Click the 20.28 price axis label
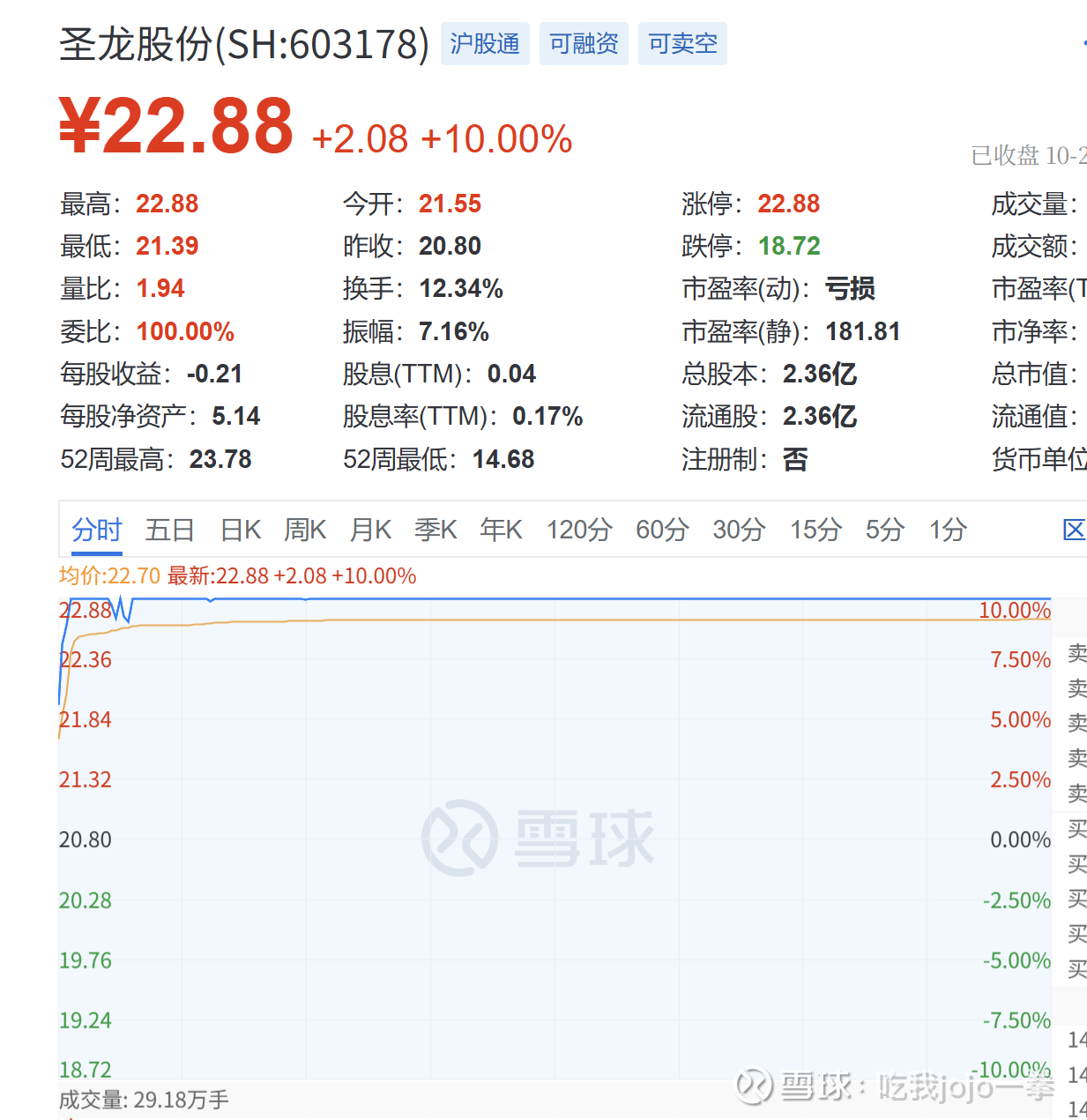This screenshot has width=1087, height=1120. click(86, 901)
